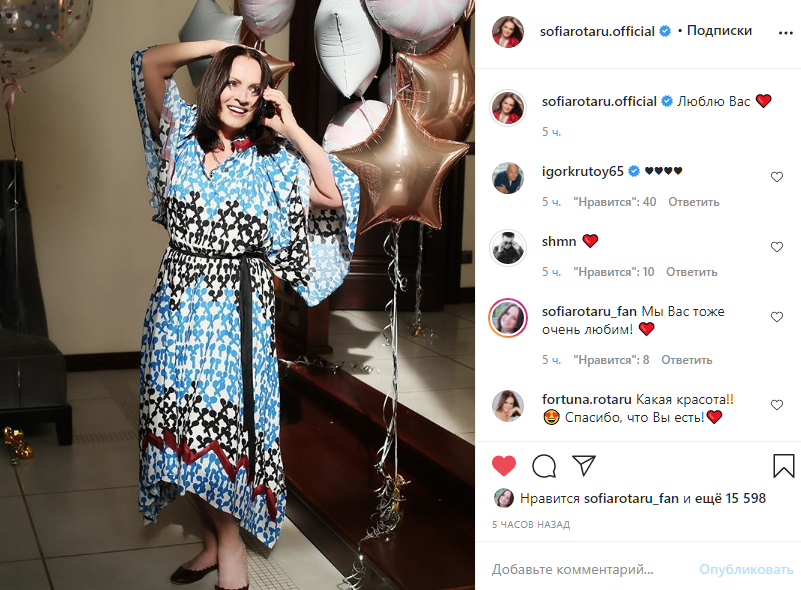Open the three-dot more options menu
801x590 pixels.
click(x=786, y=33)
